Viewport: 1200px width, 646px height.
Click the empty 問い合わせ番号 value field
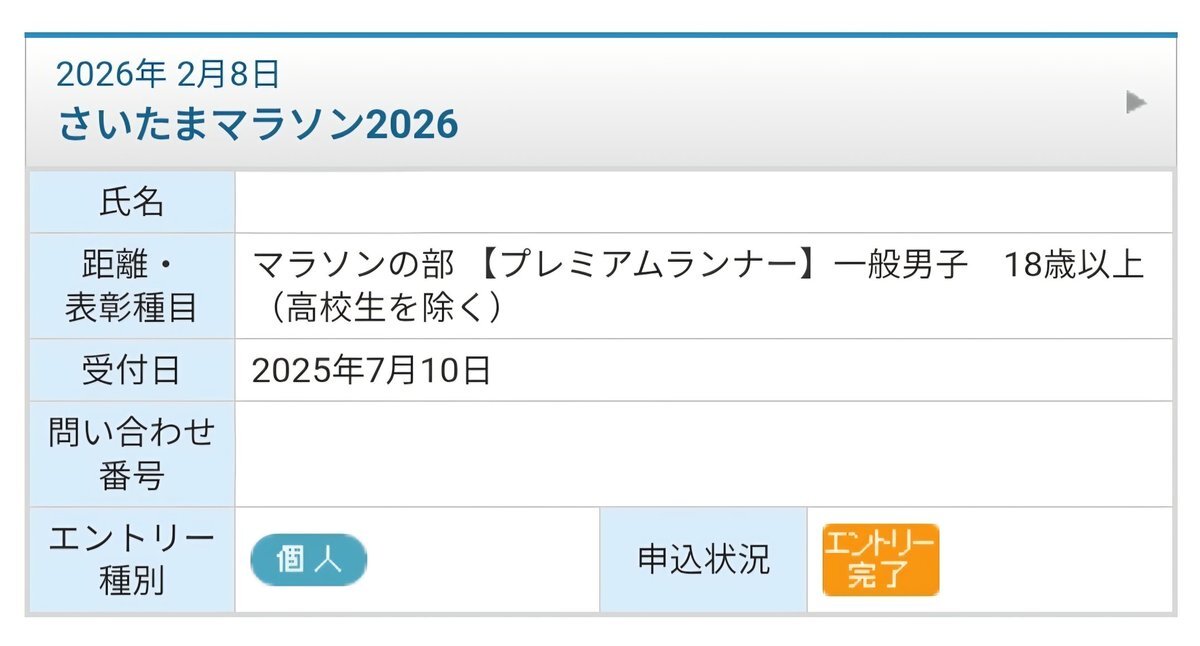(x=704, y=454)
